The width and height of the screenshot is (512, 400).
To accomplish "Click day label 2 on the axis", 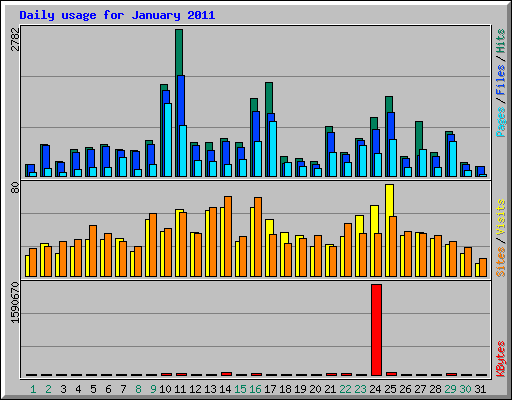I will pyautogui.click(x=48, y=389).
